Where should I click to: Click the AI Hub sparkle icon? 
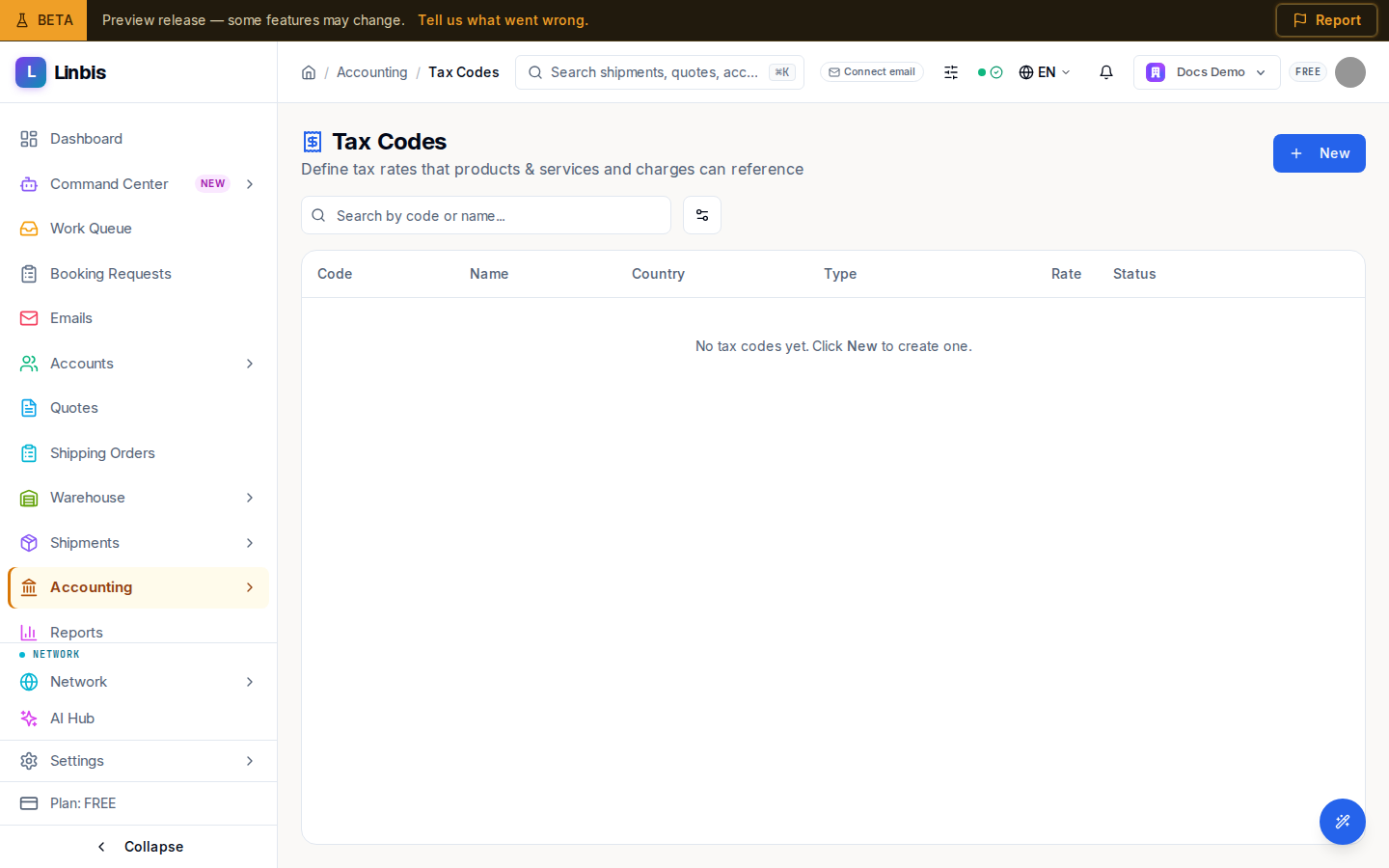(29, 719)
